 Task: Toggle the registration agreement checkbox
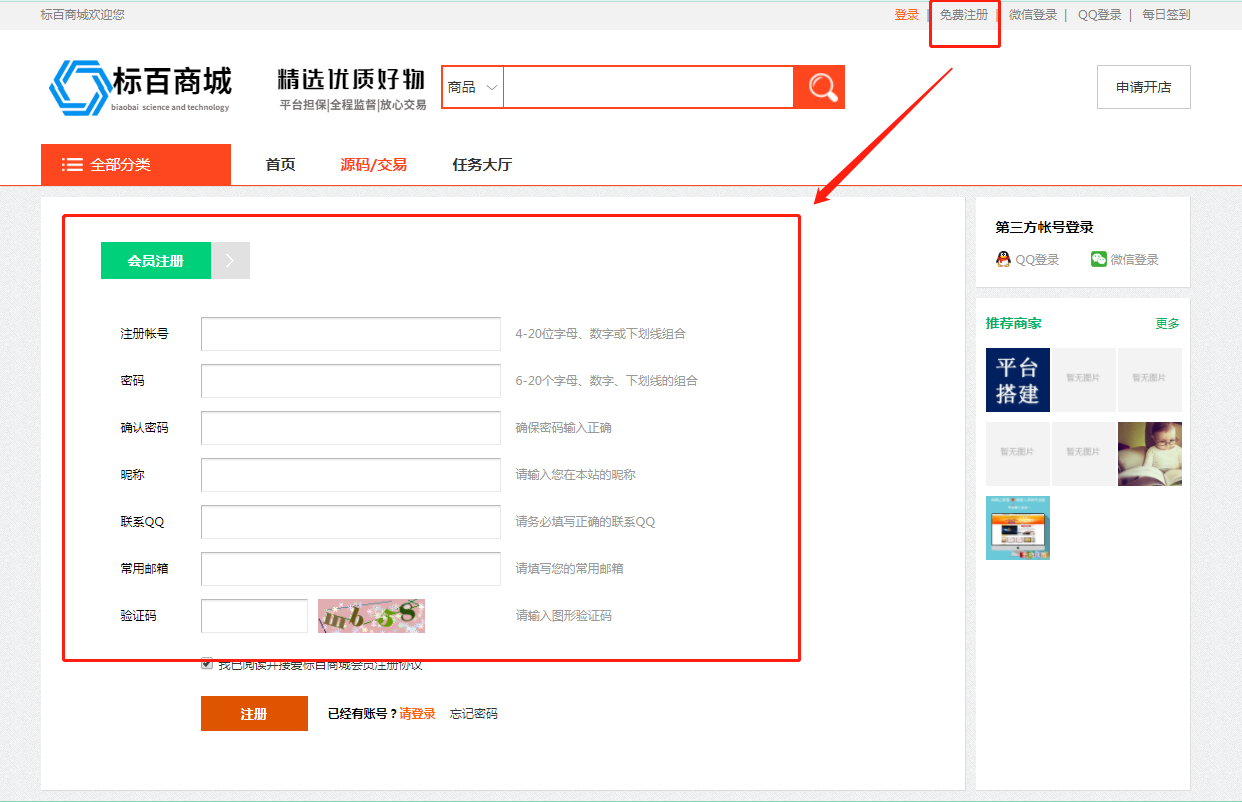pyautogui.click(x=207, y=663)
